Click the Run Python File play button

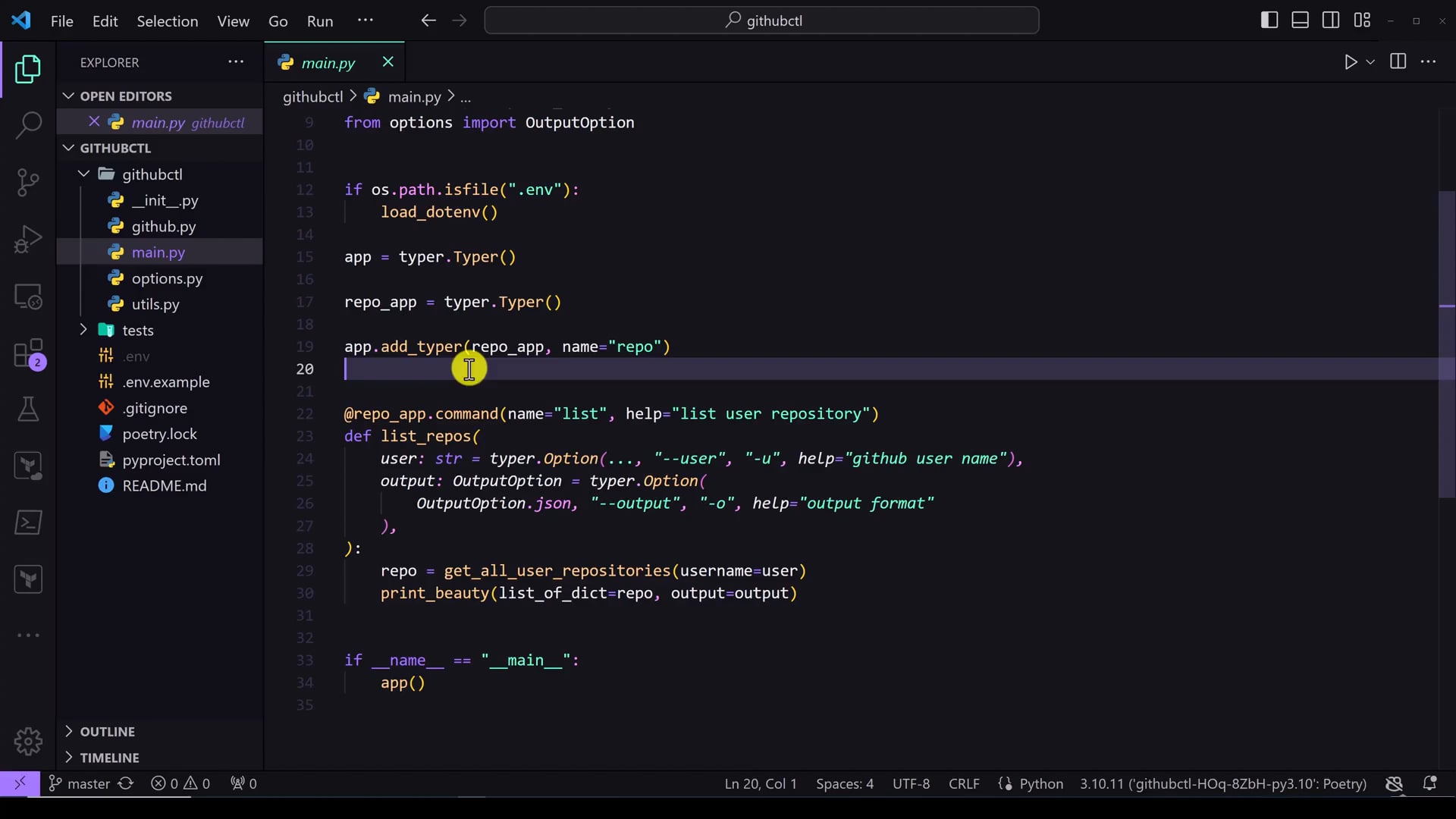point(1351,62)
